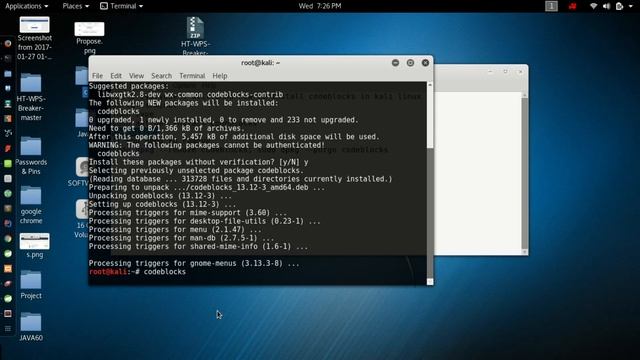Click the terminal title root@kali: ~
This screenshot has width=640, height=360.
(x=260, y=63)
